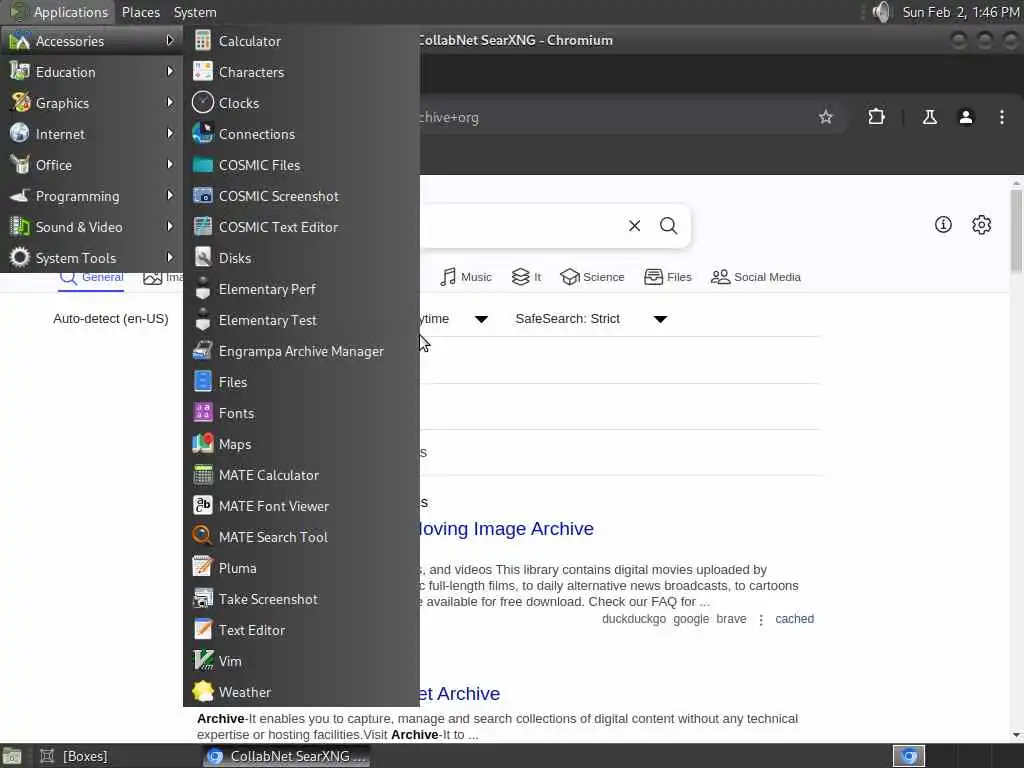Screen dimensions: 1024x768
Task: Clear the search box with the X
Action: [x=634, y=226]
